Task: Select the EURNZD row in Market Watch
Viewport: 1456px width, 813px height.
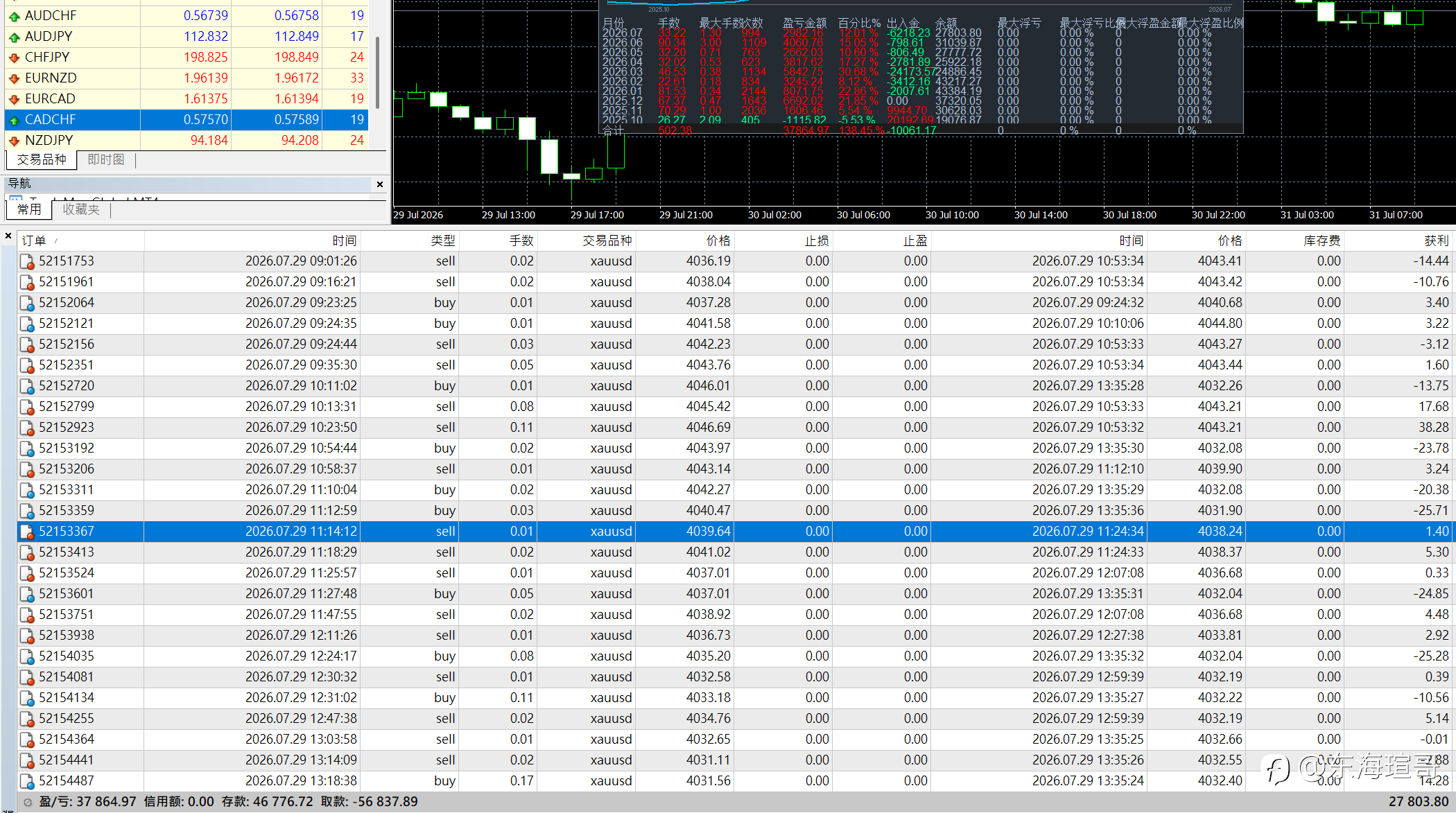Action: [187, 78]
